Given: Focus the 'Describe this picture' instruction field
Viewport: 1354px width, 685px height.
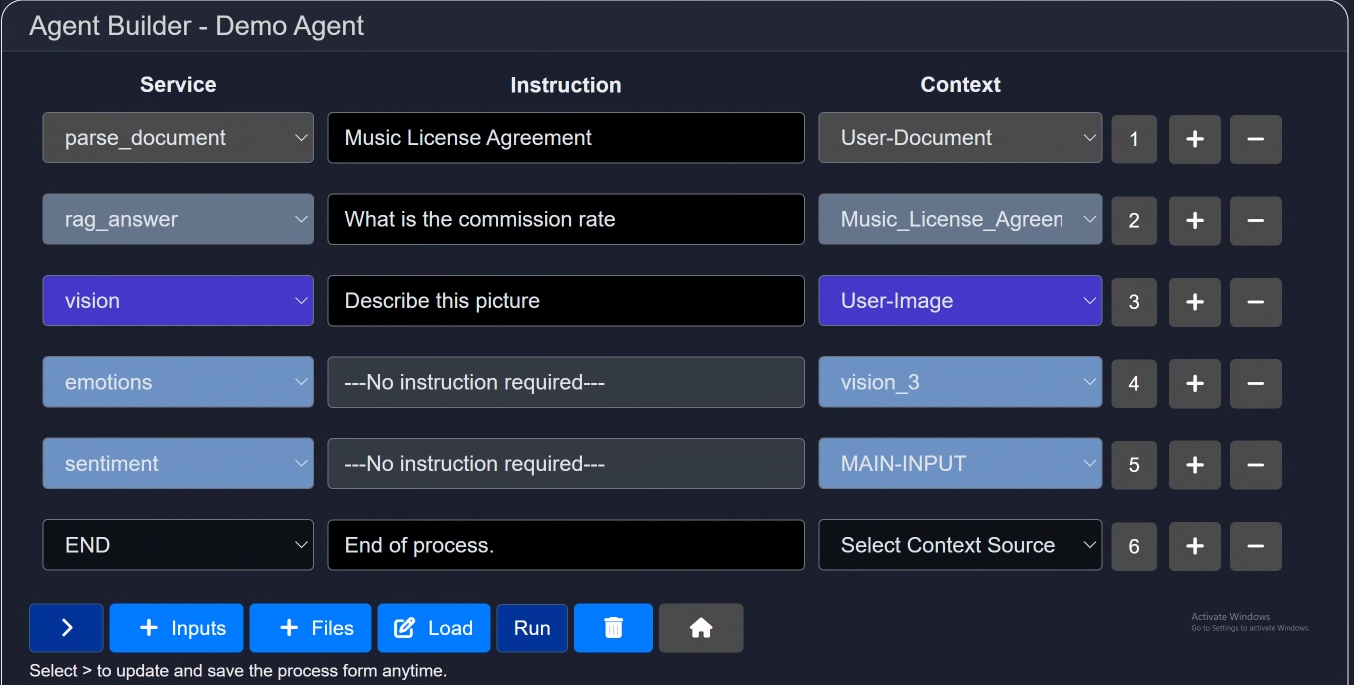Looking at the screenshot, I should click(x=566, y=301).
